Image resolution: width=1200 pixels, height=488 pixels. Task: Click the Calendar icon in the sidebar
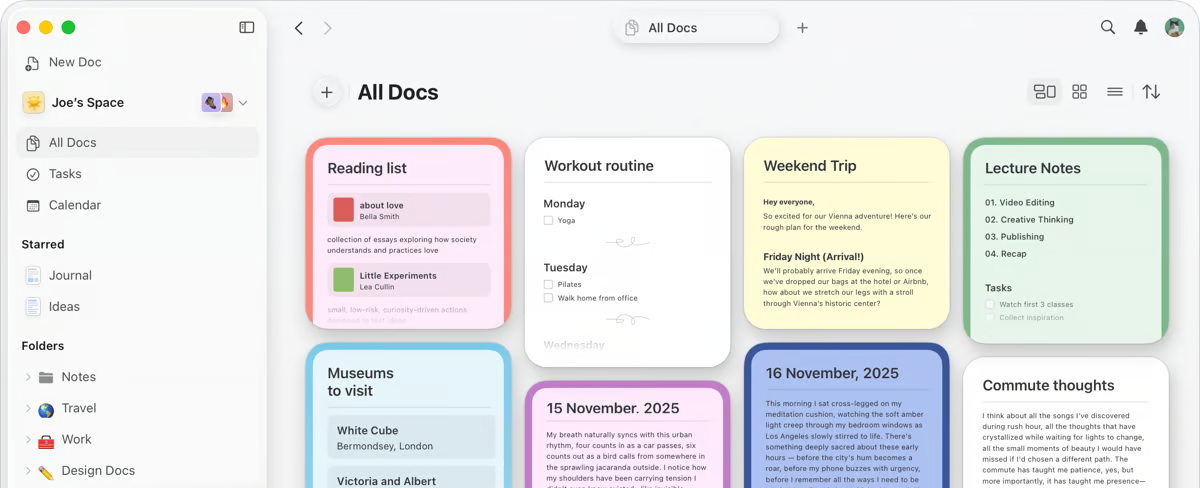tap(33, 205)
